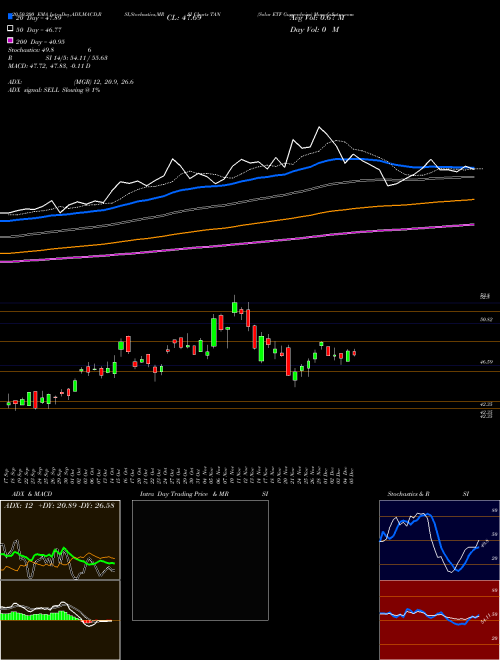Click the ADX indicator chart panel

point(60,540)
